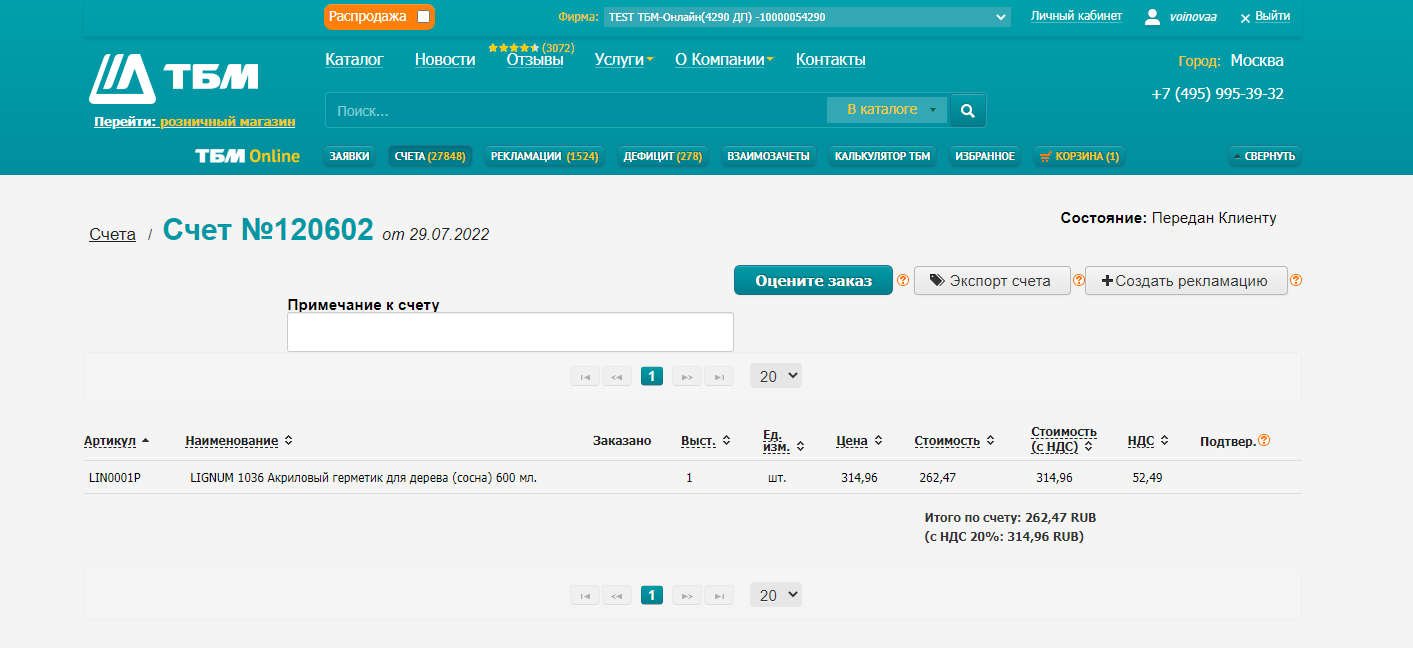
Task: Click help icon after Создать рекламацию button
Action: click(x=1296, y=281)
